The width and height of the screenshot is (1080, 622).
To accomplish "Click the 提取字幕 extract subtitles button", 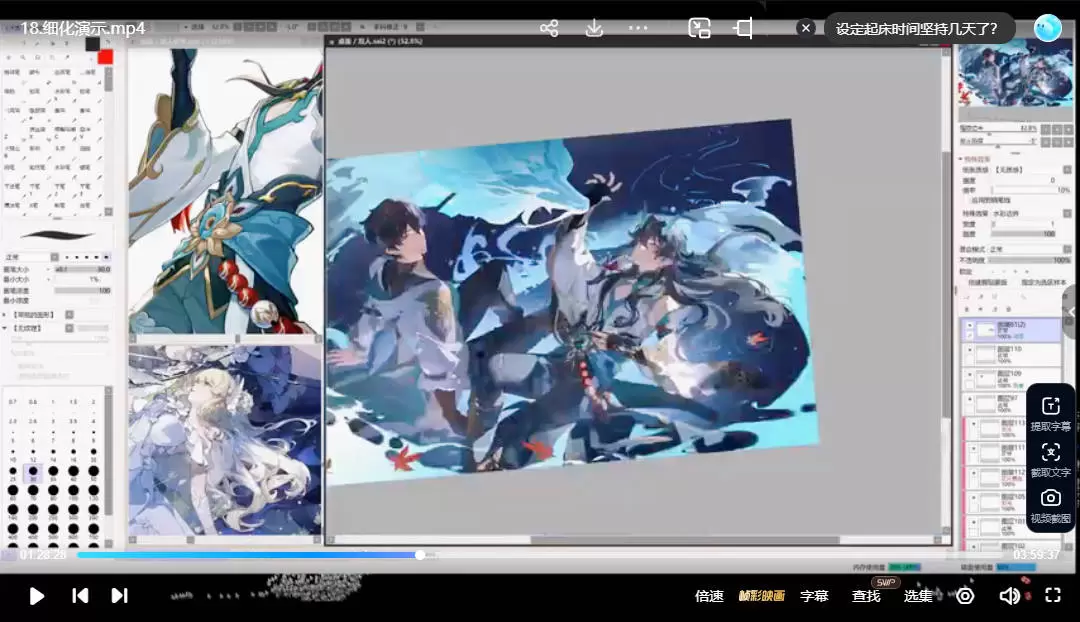I will pyautogui.click(x=1050, y=413).
